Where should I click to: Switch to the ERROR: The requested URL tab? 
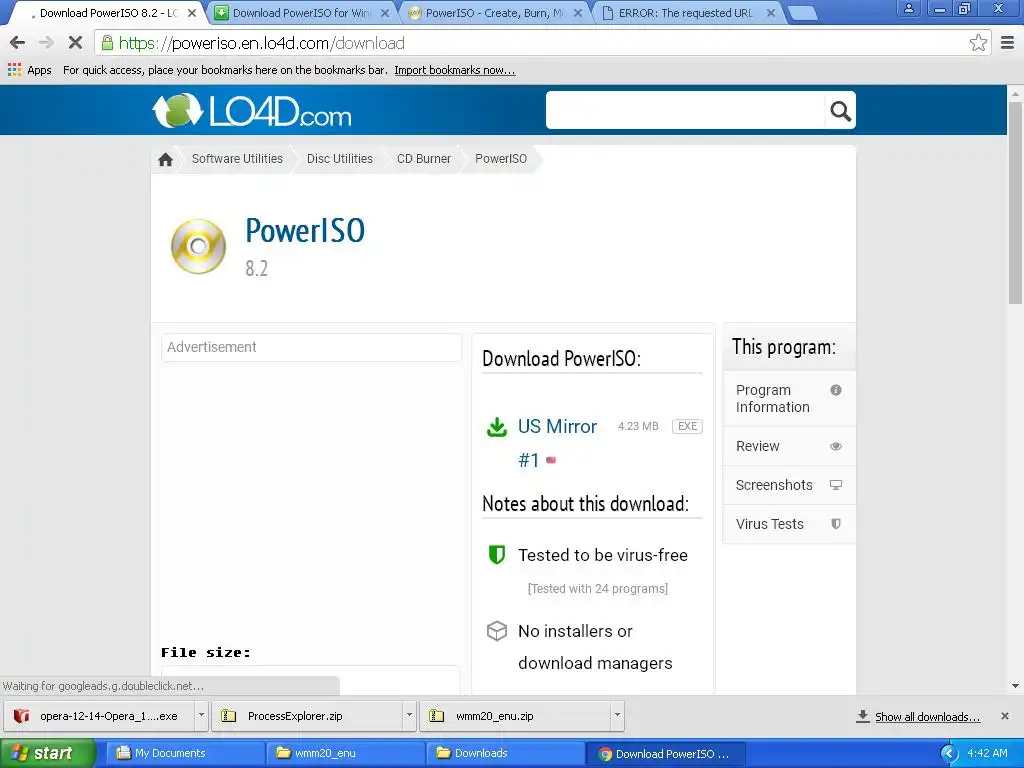click(685, 13)
